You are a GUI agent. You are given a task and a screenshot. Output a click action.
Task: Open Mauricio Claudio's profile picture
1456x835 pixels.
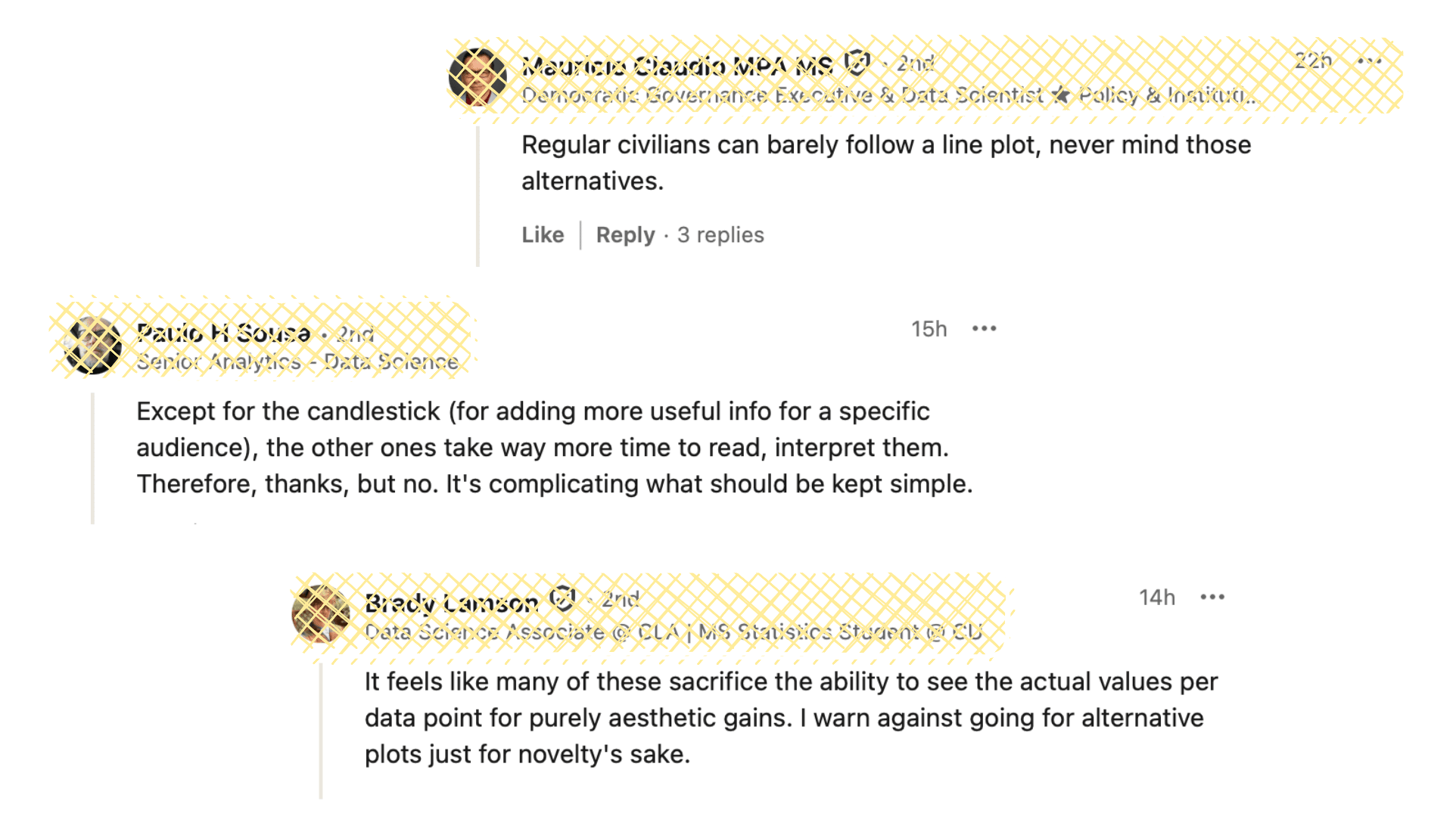478,76
